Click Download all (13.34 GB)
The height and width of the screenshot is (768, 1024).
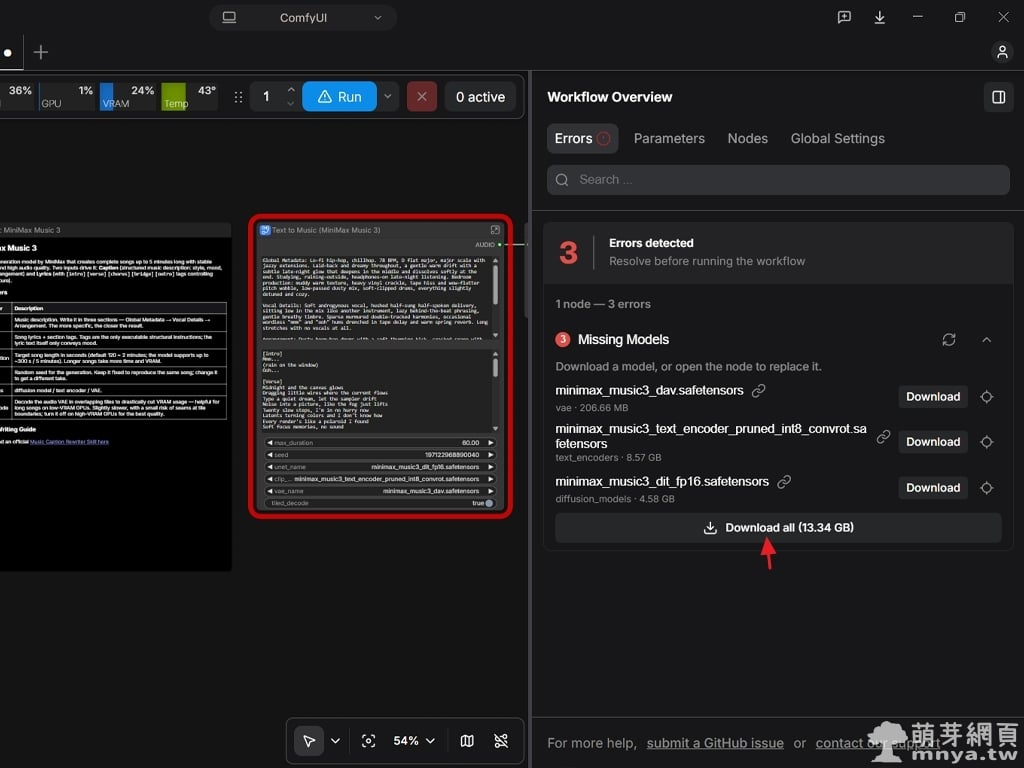coord(778,528)
